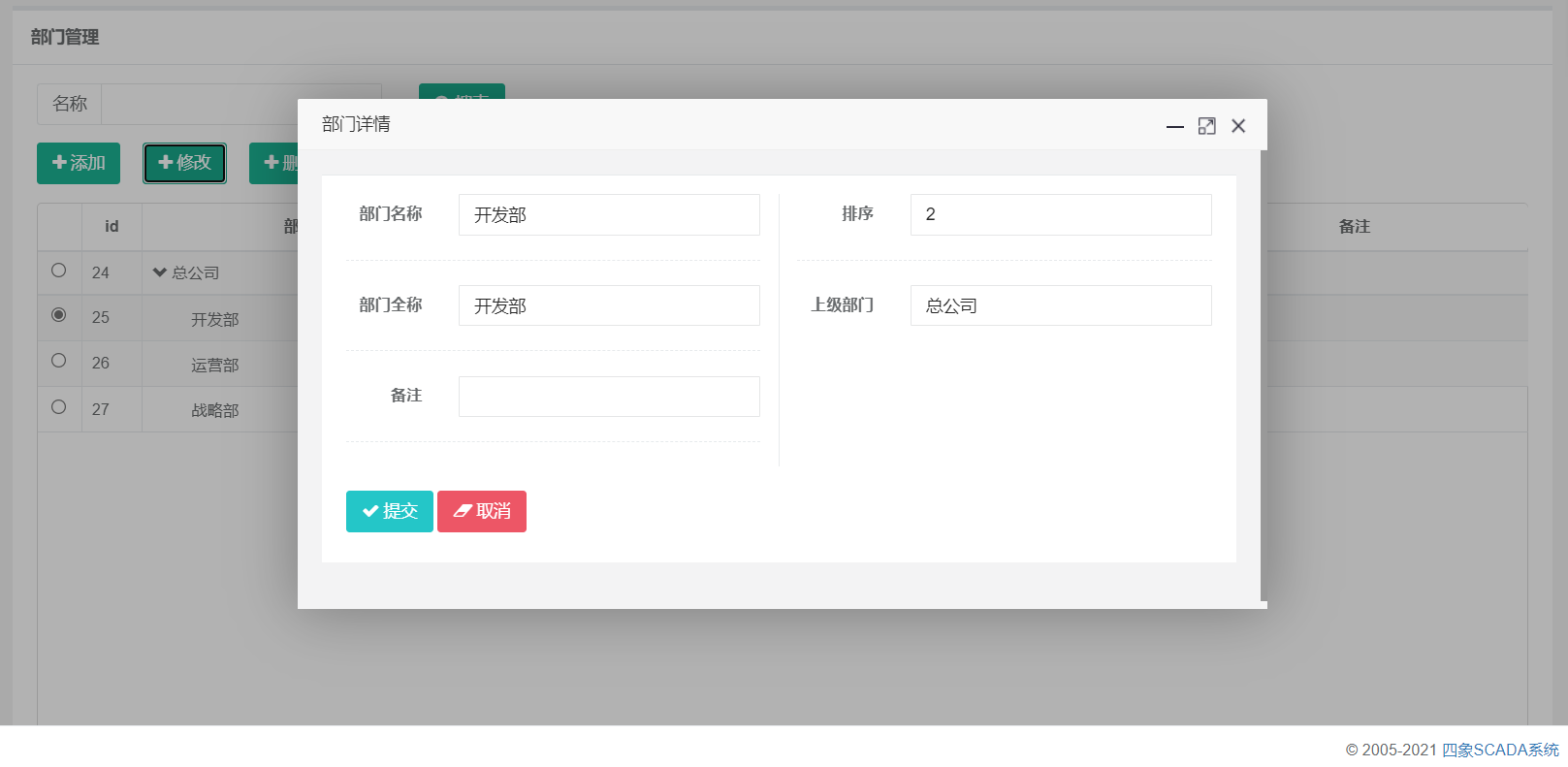Click the 部门全称 input field

tap(608, 305)
